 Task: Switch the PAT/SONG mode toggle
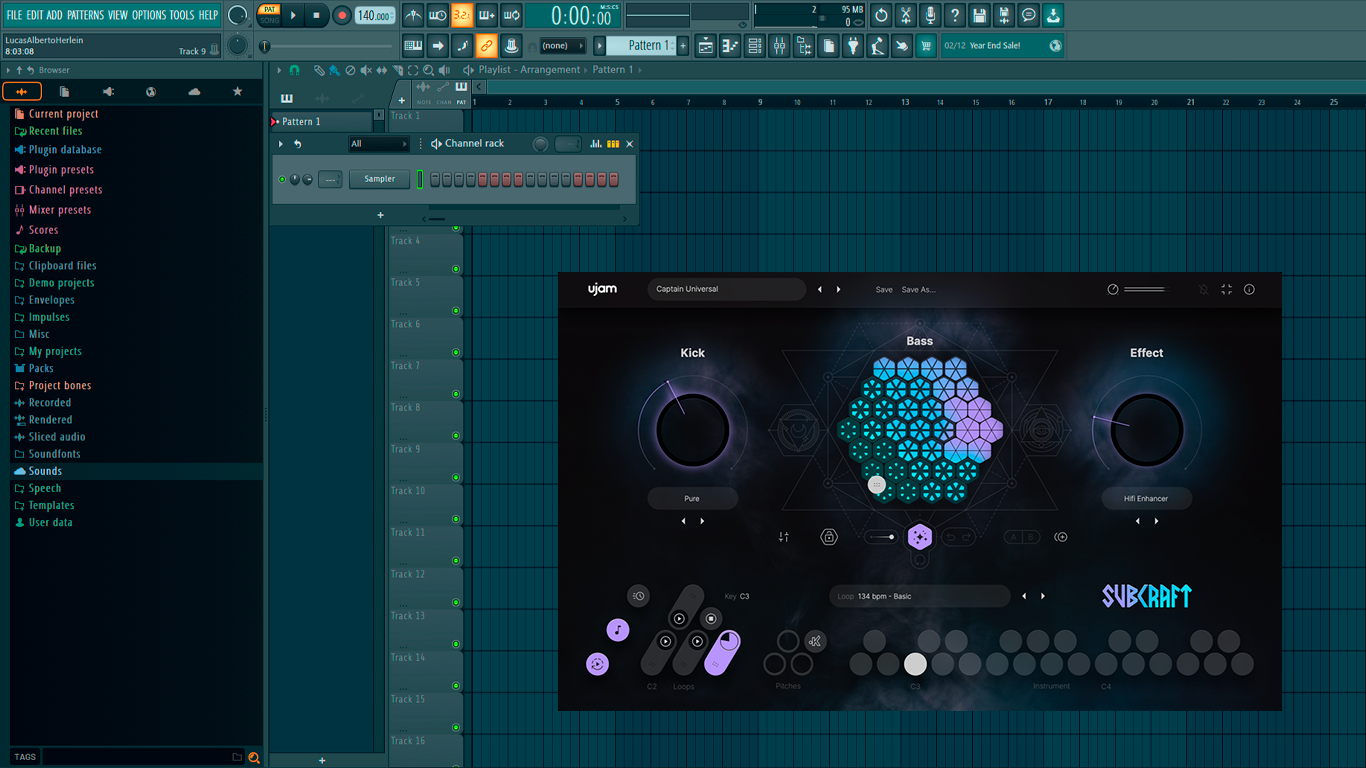coord(269,15)
